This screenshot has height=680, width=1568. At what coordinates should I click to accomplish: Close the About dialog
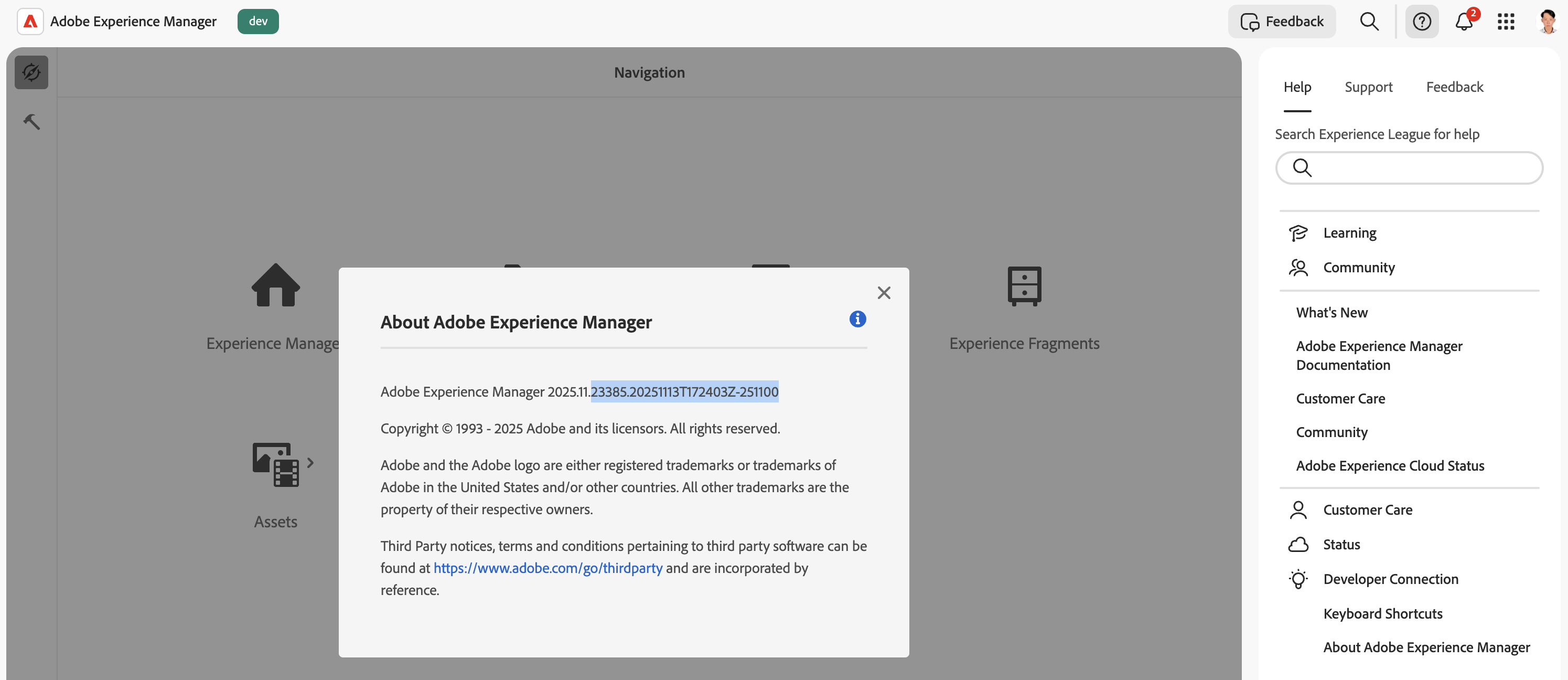tap(884, 293)
